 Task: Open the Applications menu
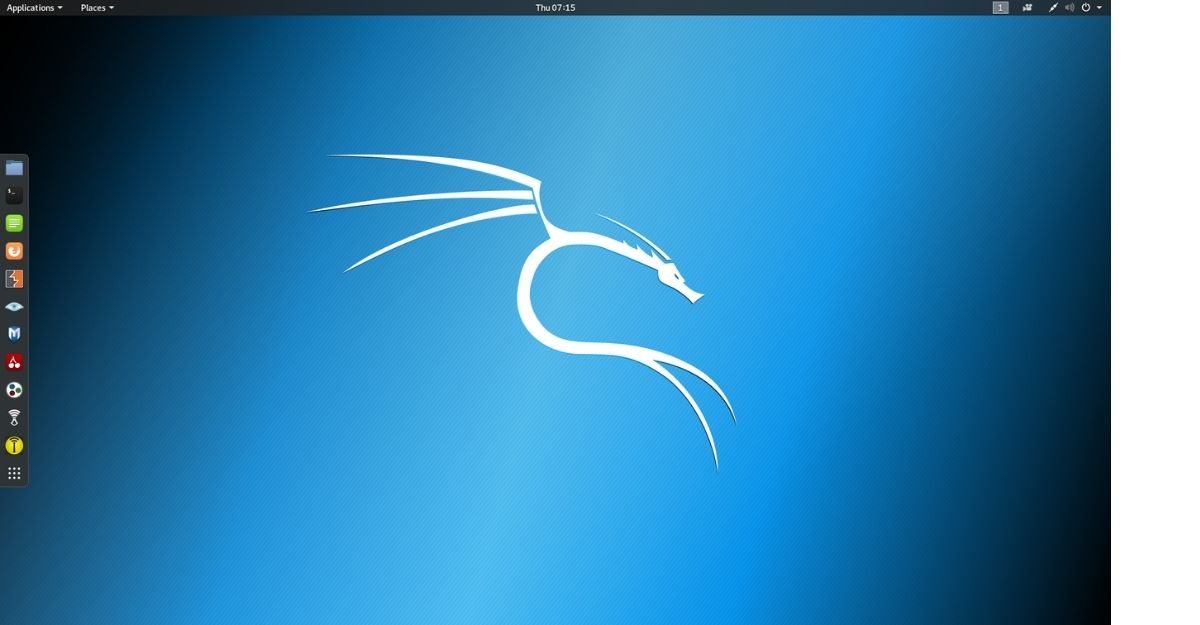coord(33,7)
